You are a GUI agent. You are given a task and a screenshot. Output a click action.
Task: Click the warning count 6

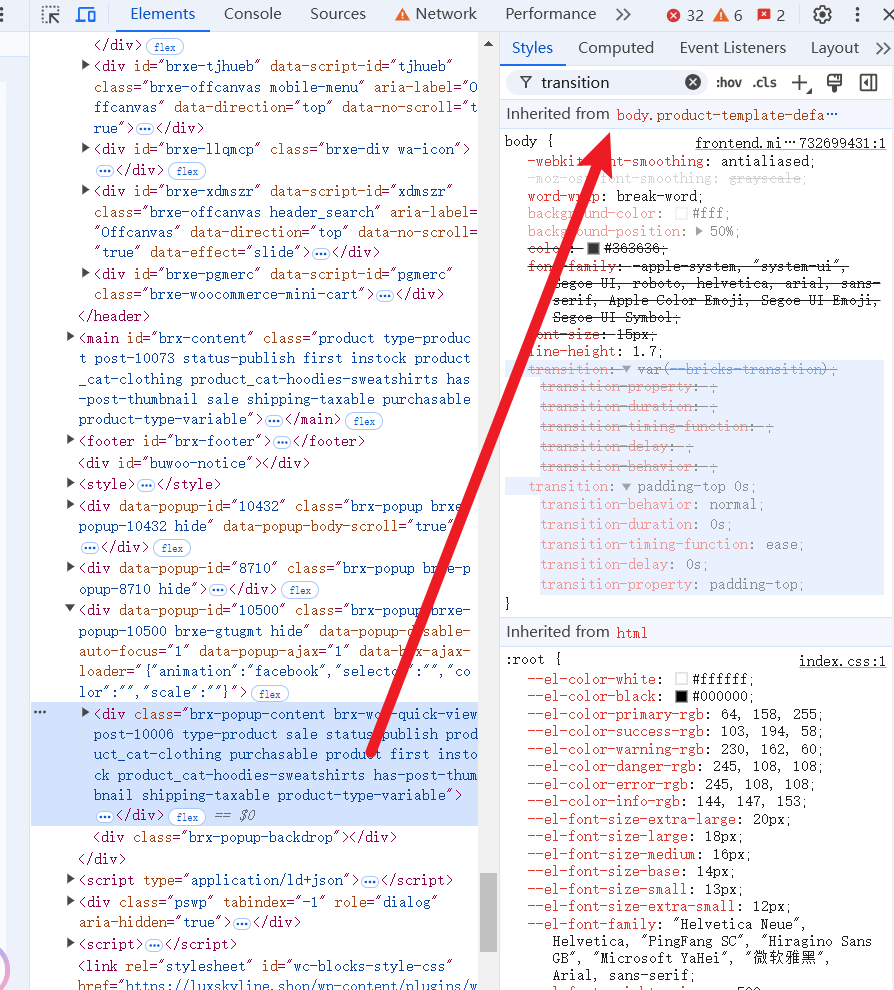pyautogui.click(x=727, y=15)
